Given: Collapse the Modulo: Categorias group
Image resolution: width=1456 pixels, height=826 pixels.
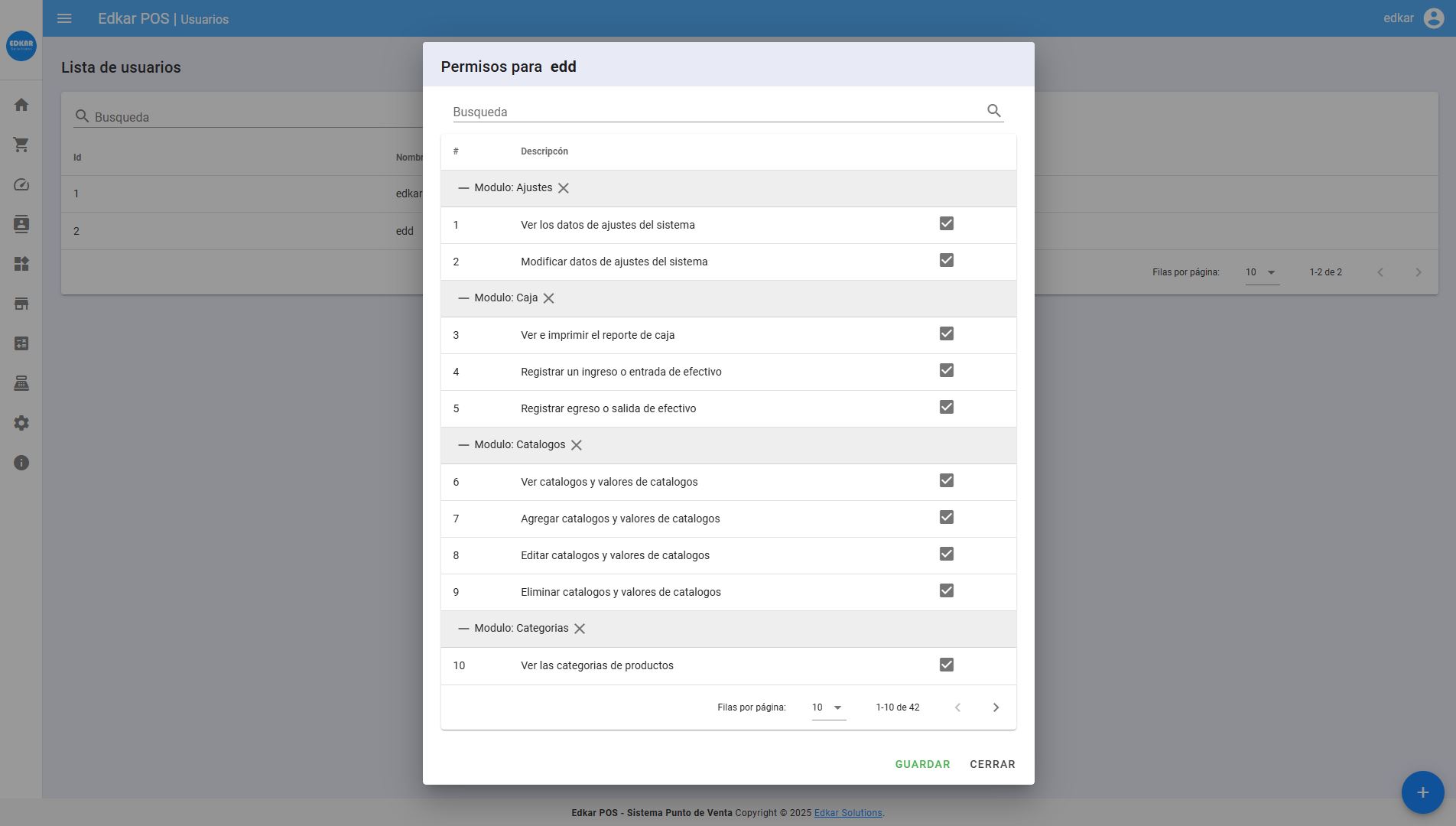Looking at the screenshot, I should 463,629.
